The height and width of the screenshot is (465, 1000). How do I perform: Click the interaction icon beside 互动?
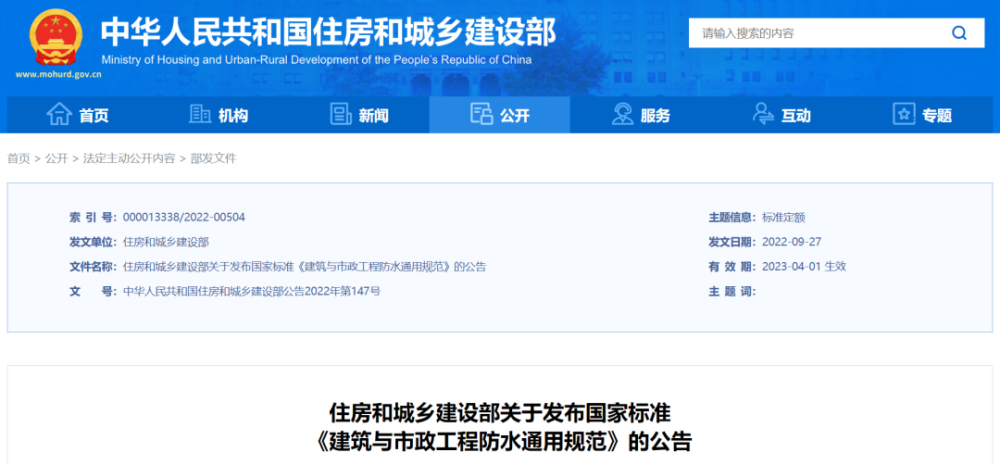tap(763, 115)
